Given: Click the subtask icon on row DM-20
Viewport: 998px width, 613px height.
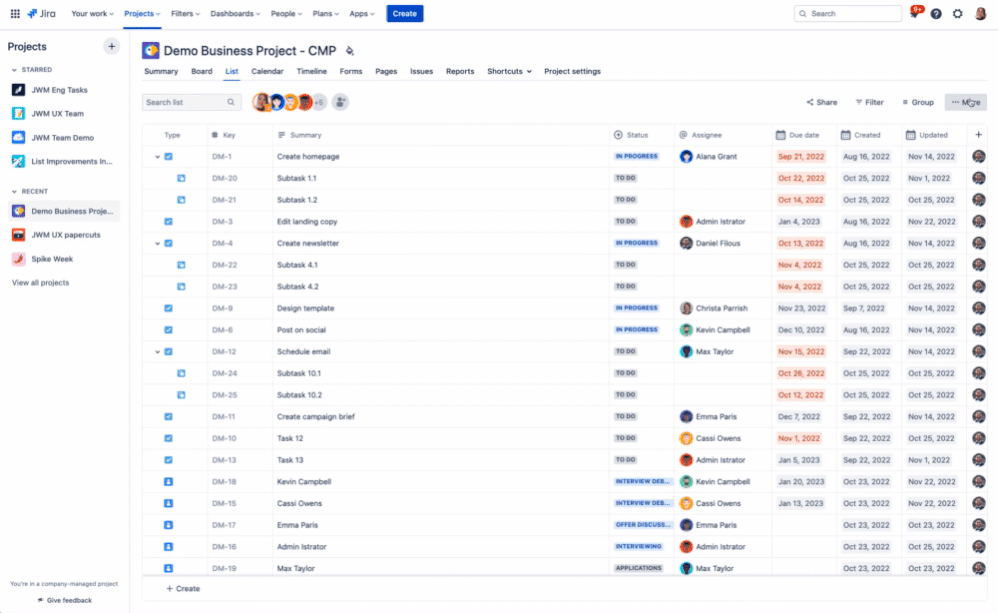Looking at the screenshot, I should [x=180, y=178].
